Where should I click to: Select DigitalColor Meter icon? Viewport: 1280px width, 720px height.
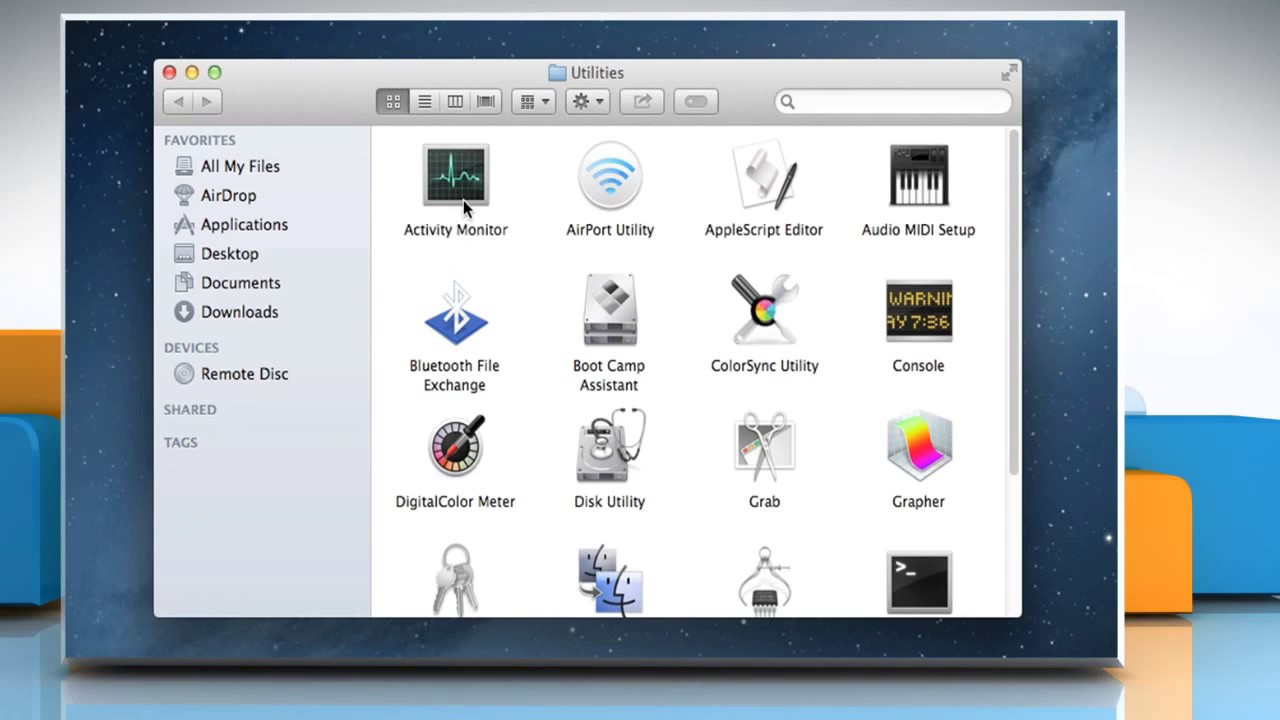click(x=456, y=446)
